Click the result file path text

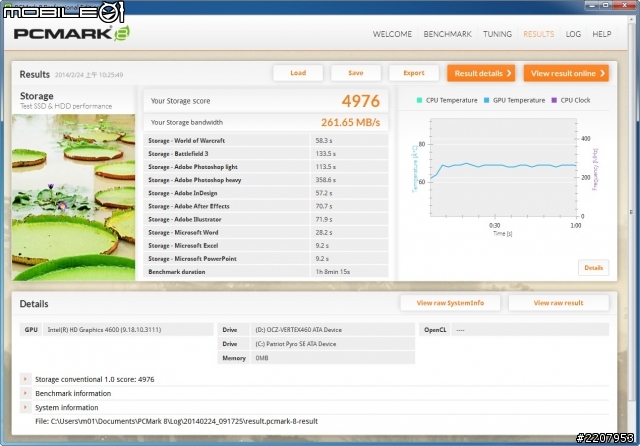tap(176, 421)
